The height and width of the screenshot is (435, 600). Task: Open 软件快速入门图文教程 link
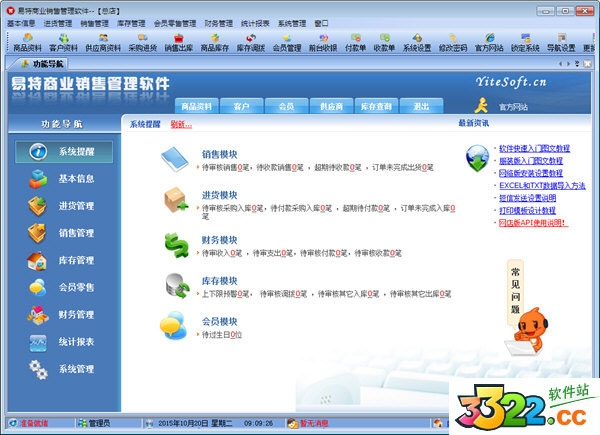[535, 148]
